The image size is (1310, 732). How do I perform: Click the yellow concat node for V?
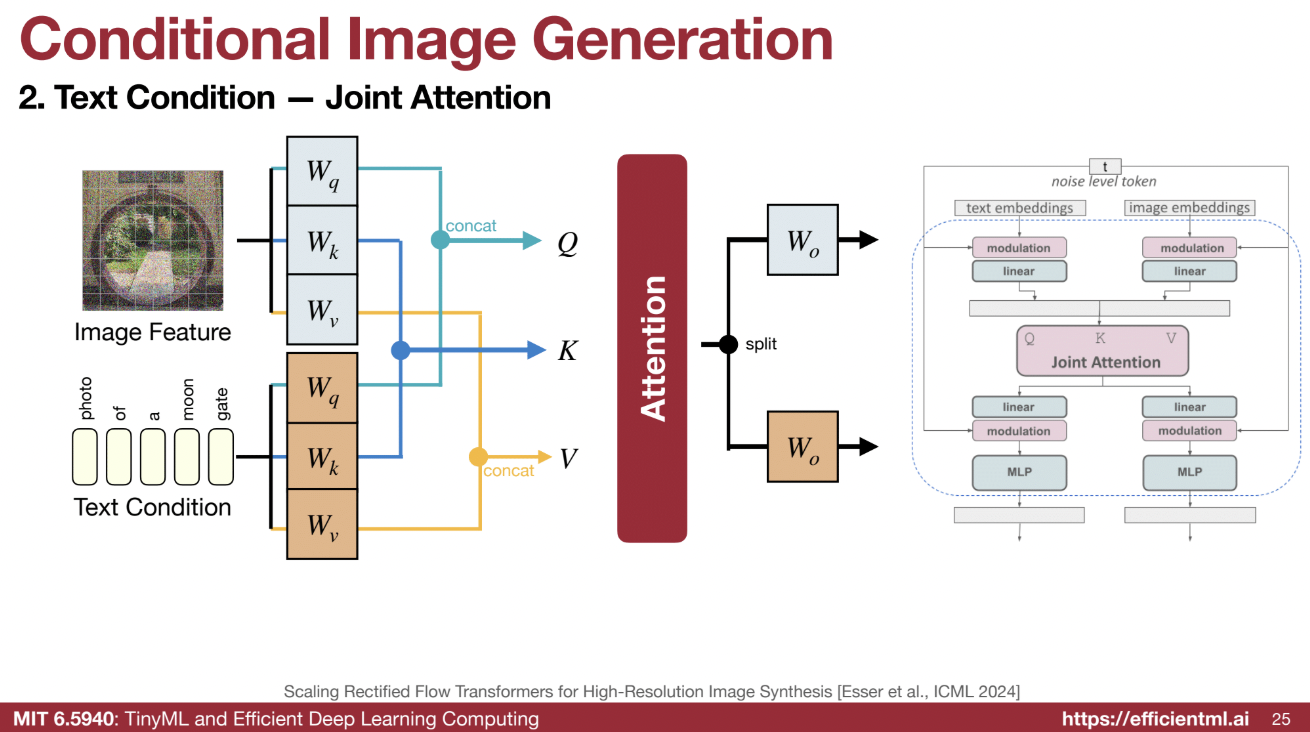coord(478,457)
